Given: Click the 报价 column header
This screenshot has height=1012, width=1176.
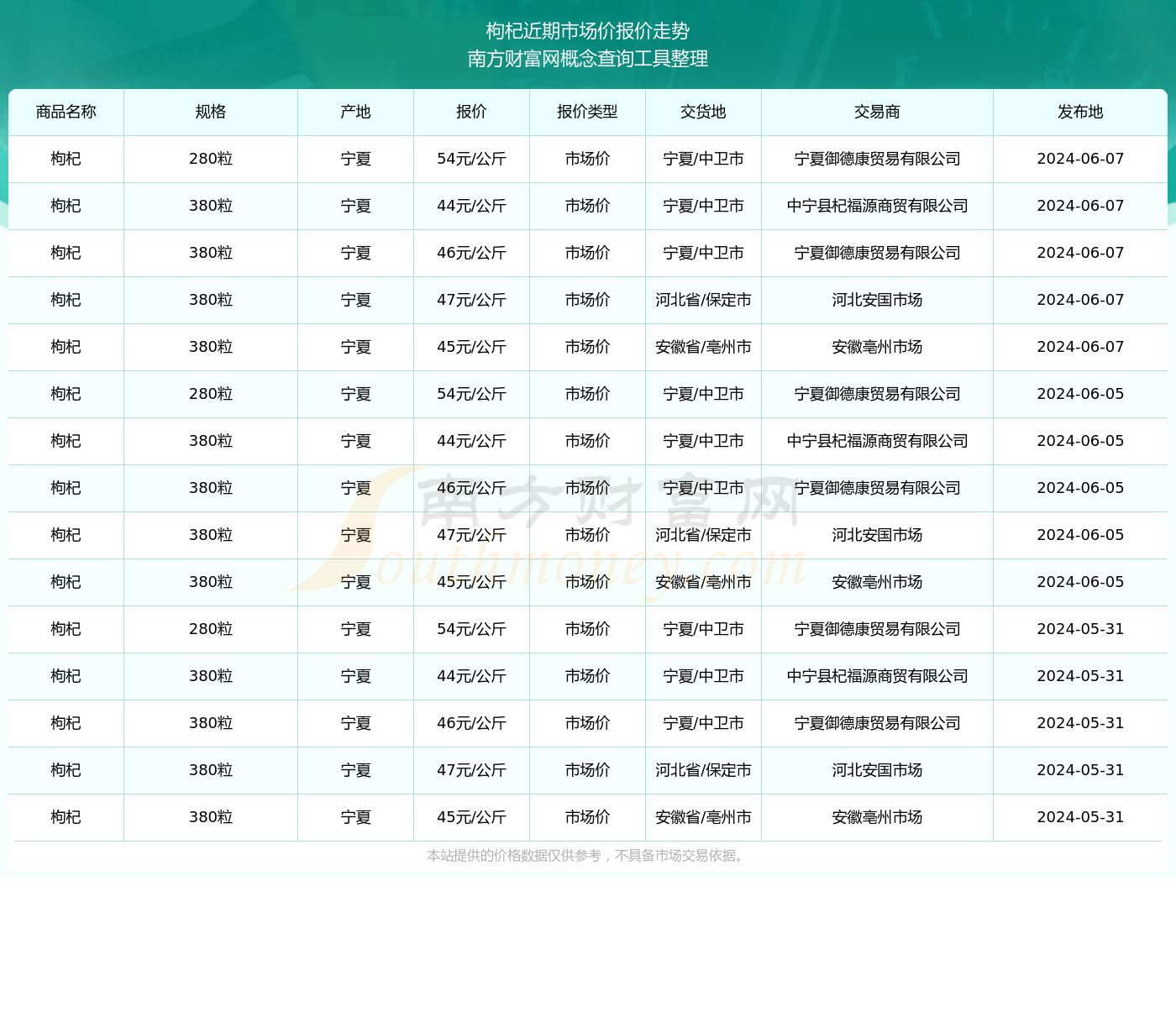Looking at the screenshot, I should (x=471, y=112).
